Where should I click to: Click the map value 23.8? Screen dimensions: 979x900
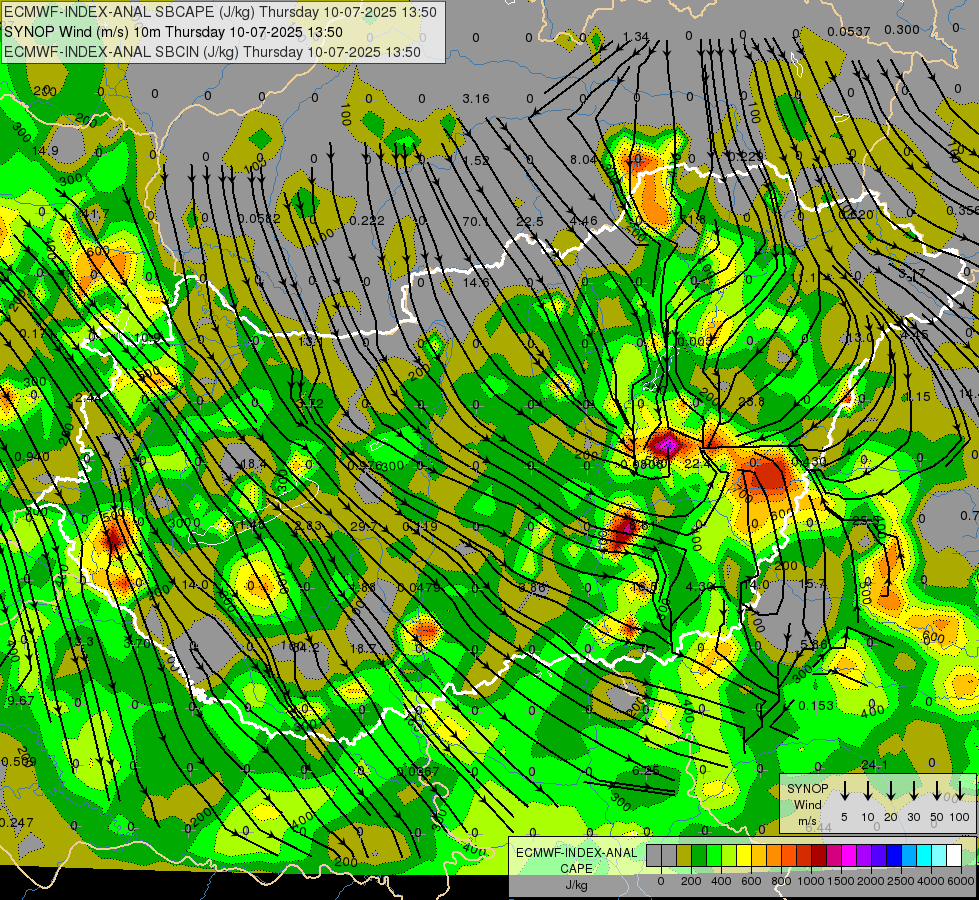pyautogui.click(x=751, y=402)
